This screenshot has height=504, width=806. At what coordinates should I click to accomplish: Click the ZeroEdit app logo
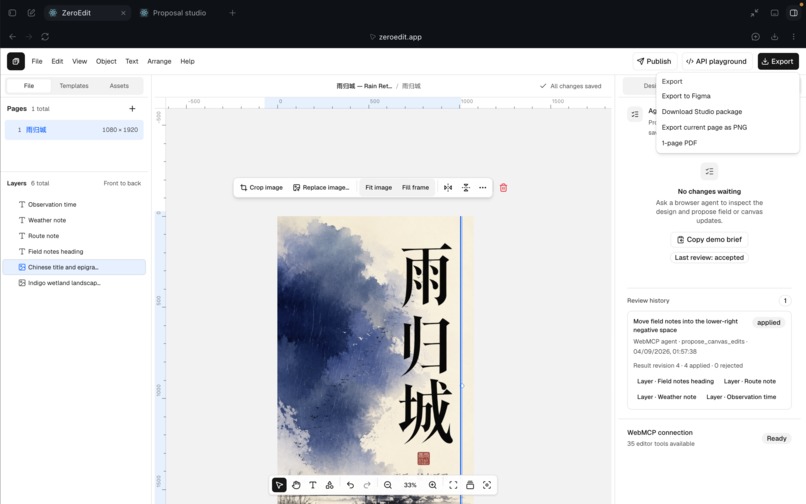click(x=16, y=61)
